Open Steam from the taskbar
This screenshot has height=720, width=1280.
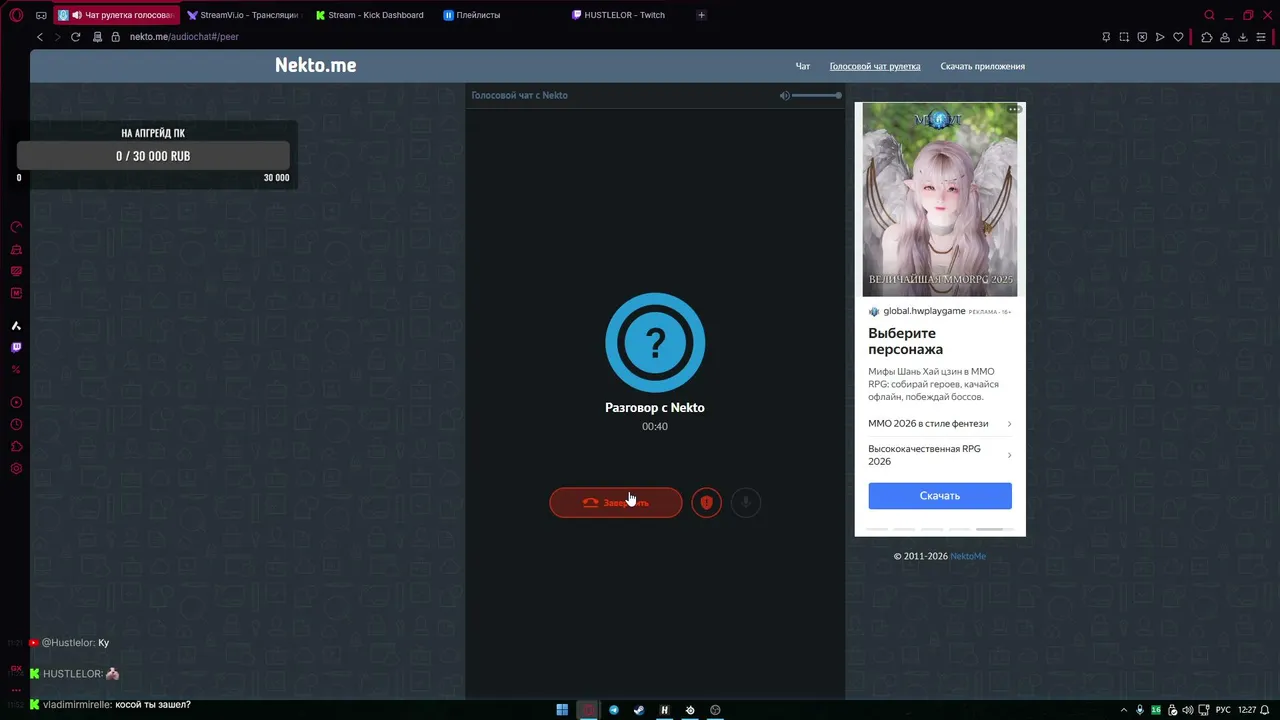639,710
